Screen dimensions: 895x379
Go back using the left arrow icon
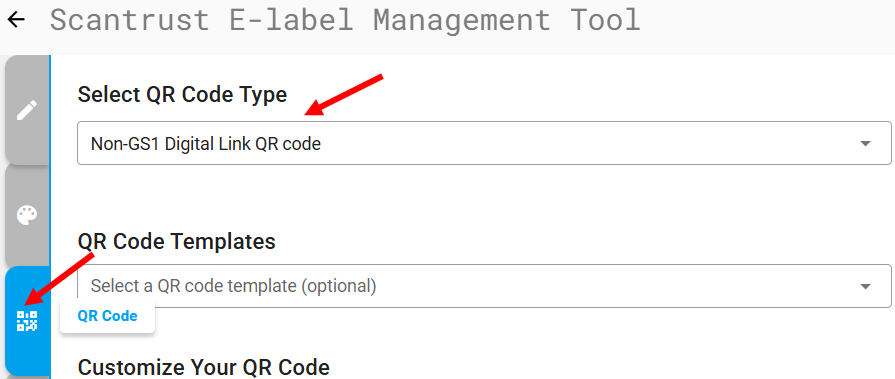tap(16, 19)
